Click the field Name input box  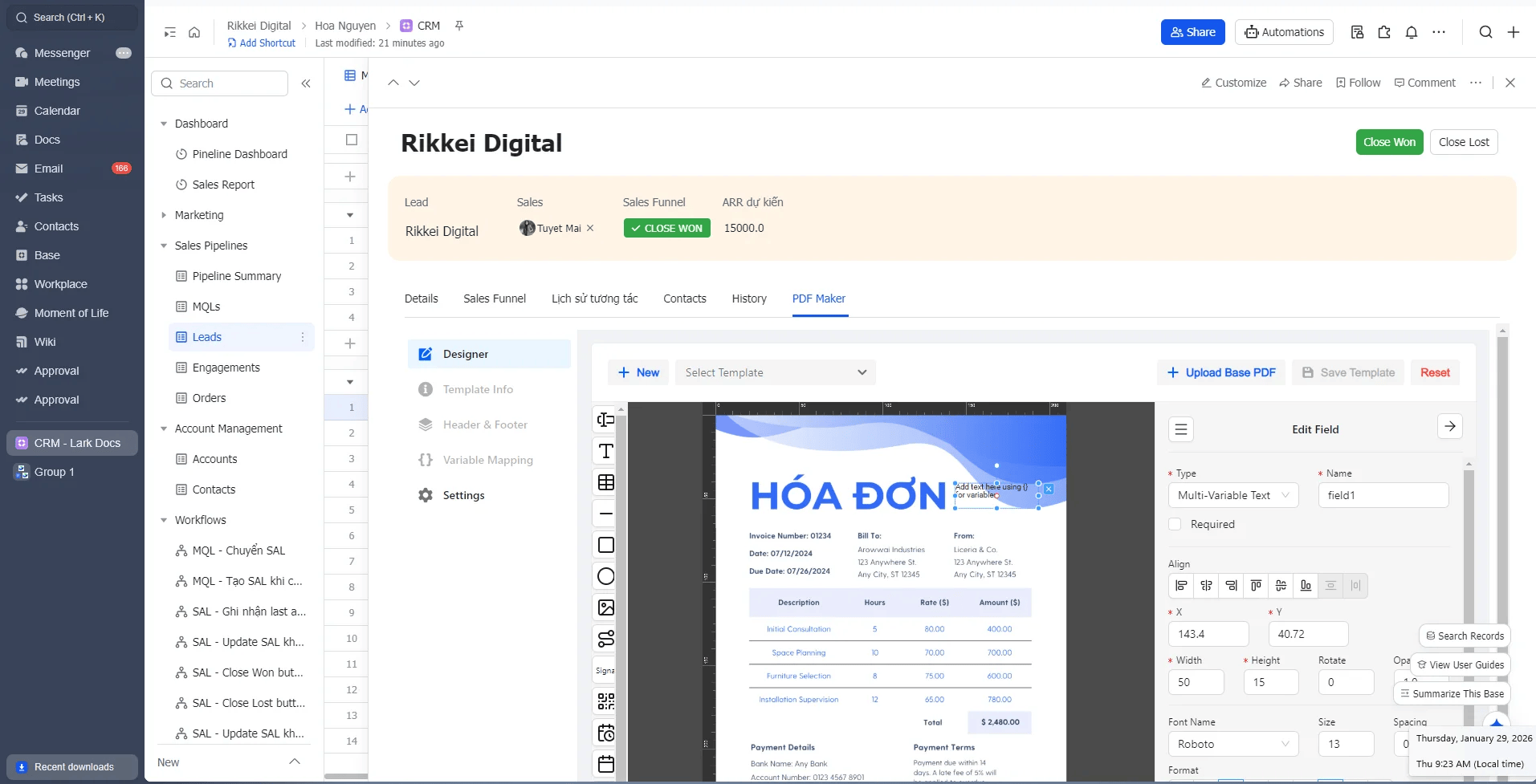[1383, 495]
